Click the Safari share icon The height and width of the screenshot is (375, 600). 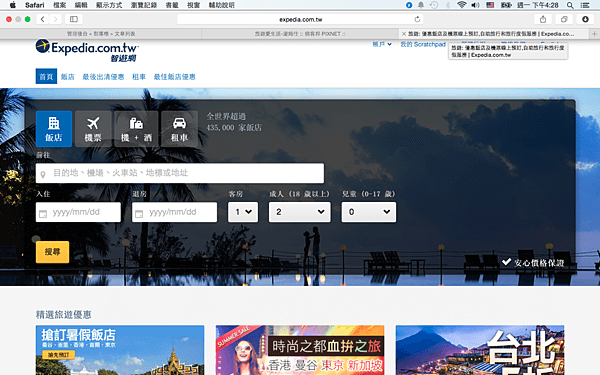(x=543, y=19)
